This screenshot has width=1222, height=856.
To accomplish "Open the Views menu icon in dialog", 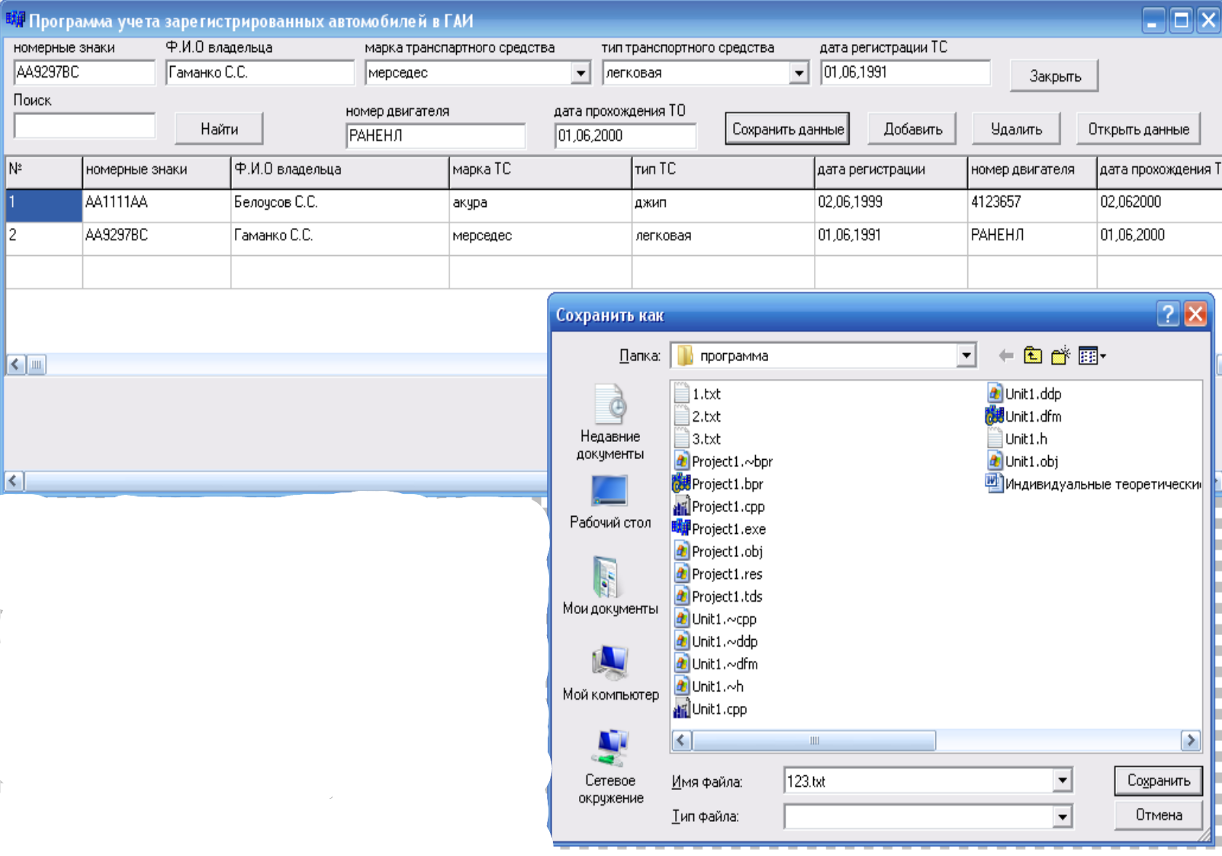I will [1091, 355].
